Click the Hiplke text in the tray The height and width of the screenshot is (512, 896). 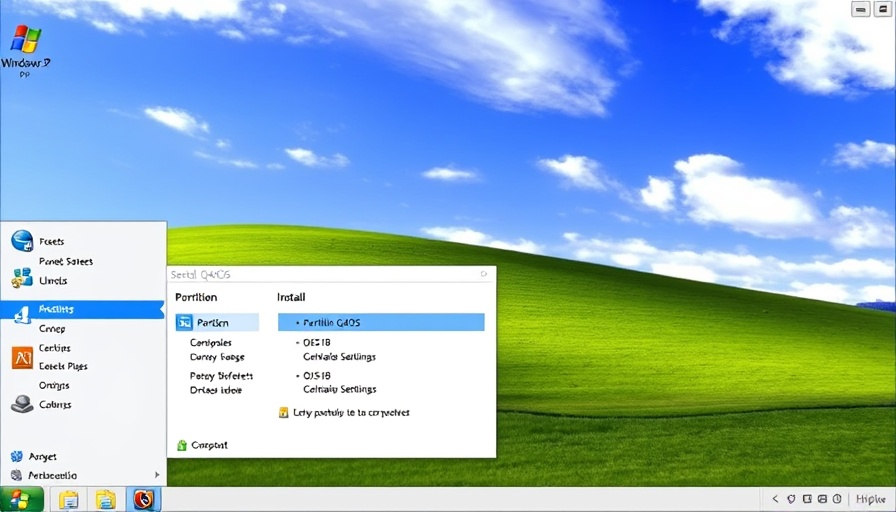tap(870, 499)
